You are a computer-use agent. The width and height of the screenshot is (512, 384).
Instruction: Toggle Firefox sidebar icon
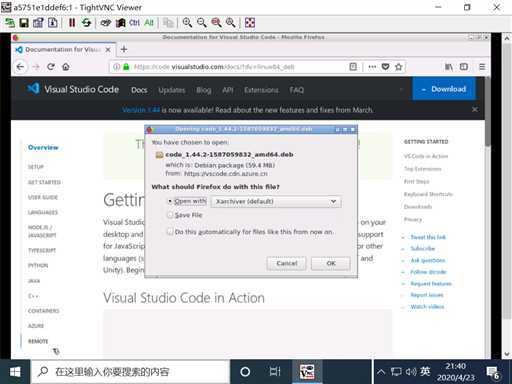point(464,67)
